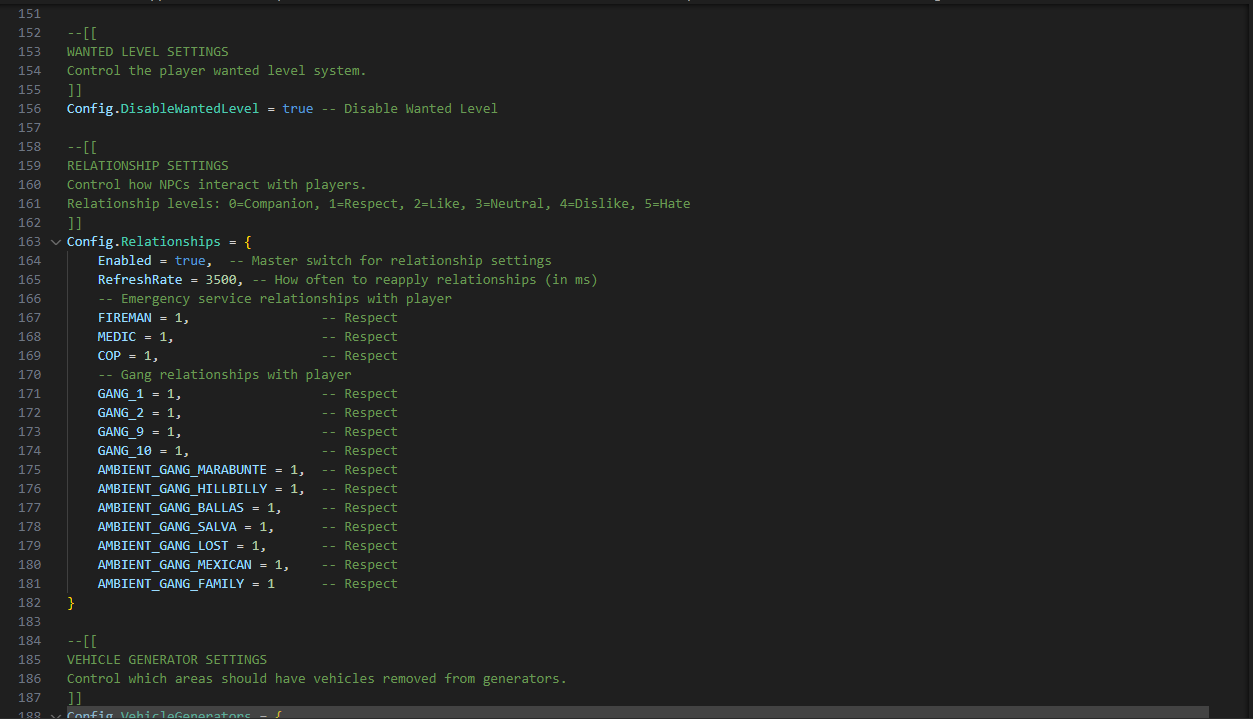Click the RefreshRate key
Image resolution: width=1253 pixels, height=719 pixels.
(140, 280)
